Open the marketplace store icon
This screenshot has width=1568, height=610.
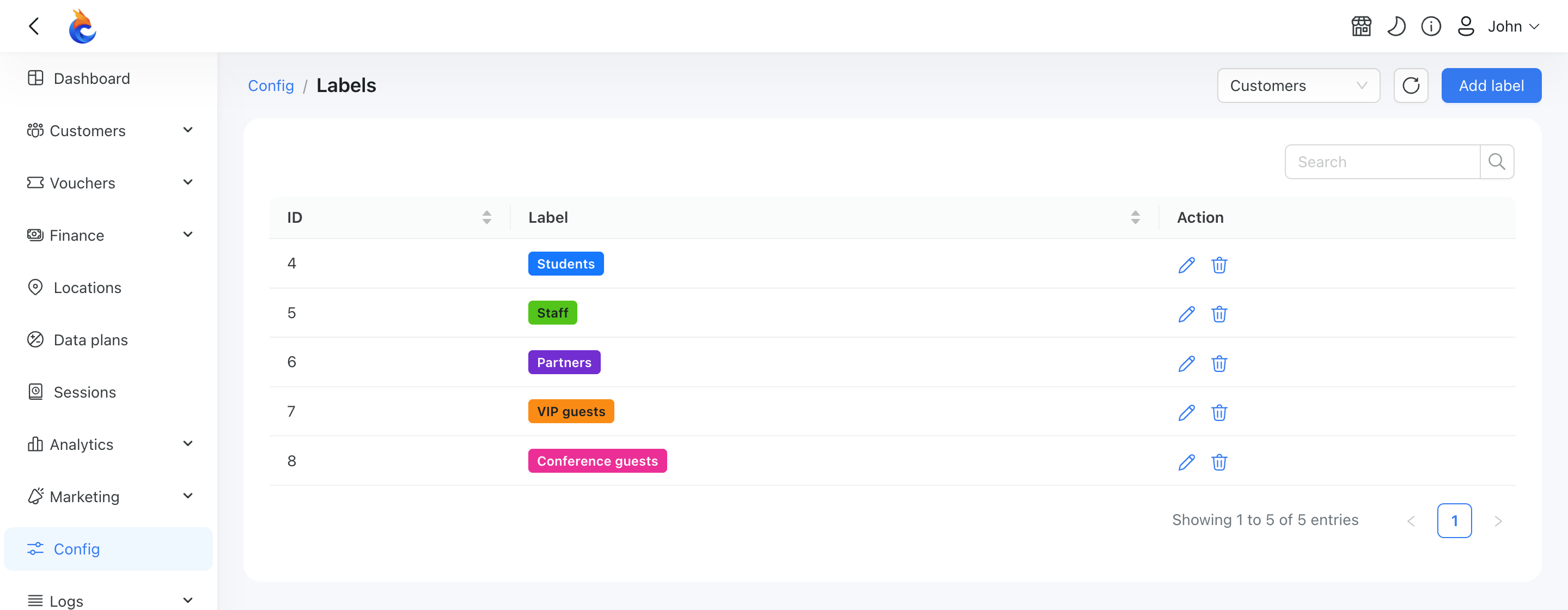(x=1361, y=26)
